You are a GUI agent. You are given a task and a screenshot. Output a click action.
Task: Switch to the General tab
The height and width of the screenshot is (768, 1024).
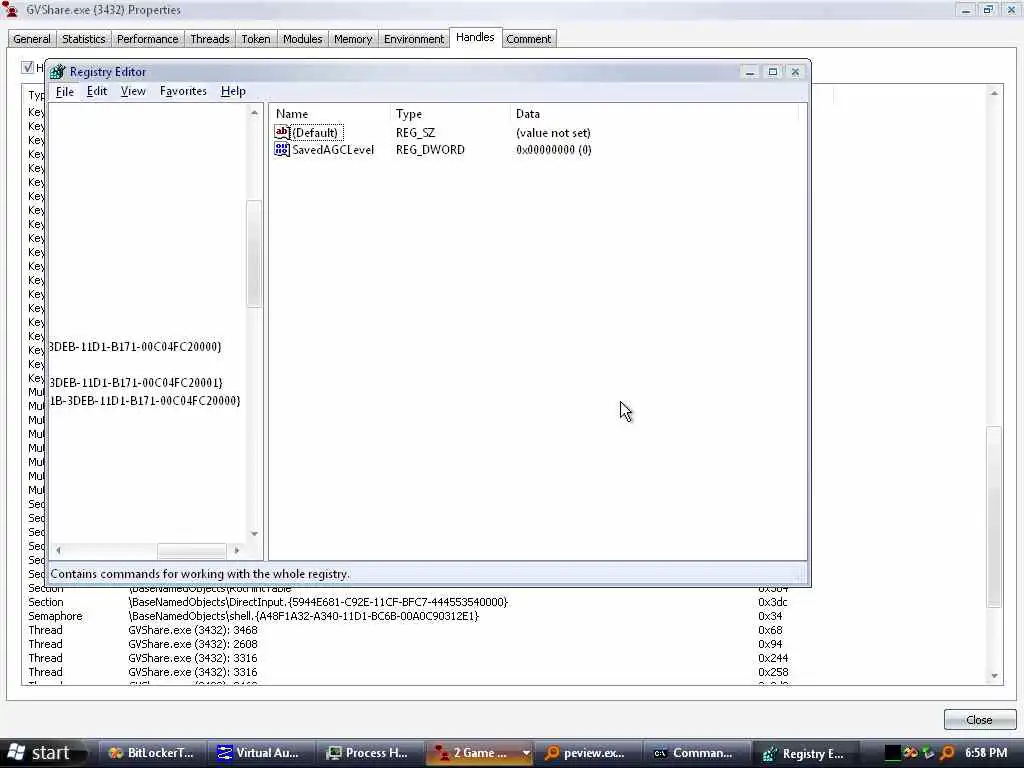point(31,39)
